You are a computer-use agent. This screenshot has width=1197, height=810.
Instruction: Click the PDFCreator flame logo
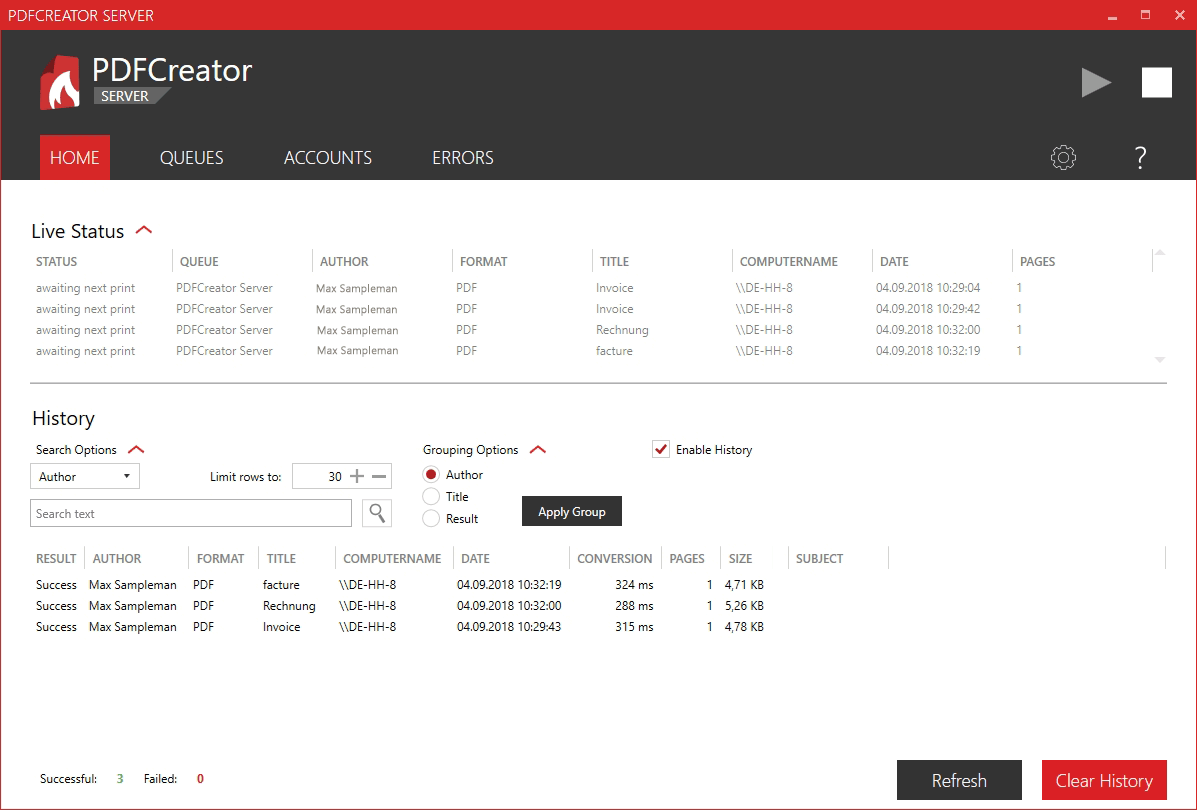pyautogui.click(x=58, y=80)
